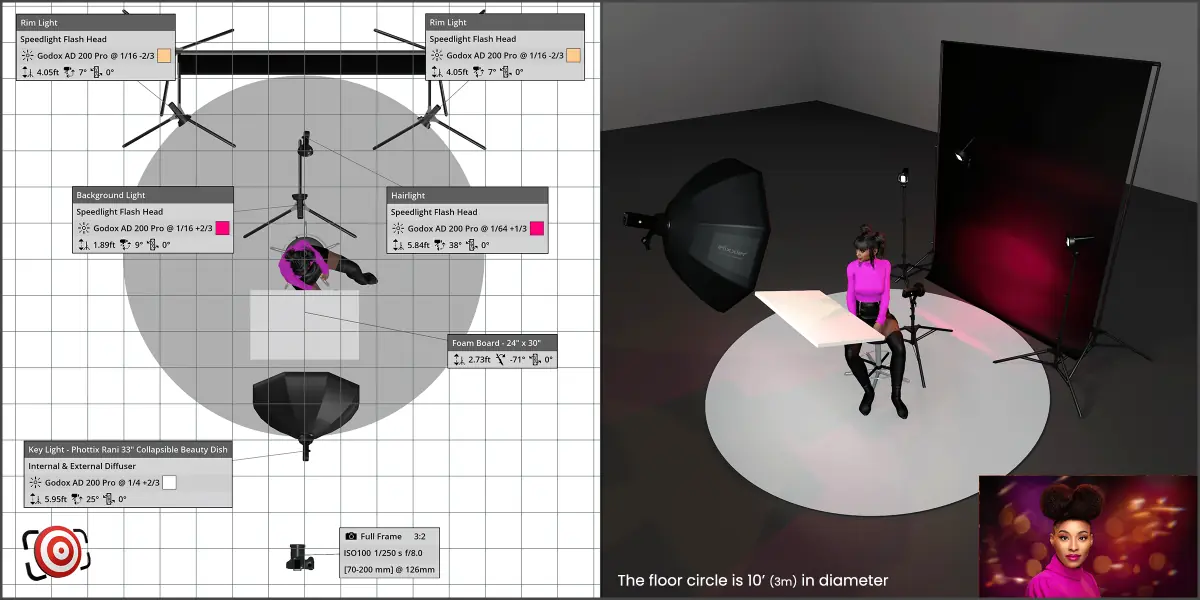Click the orange color swatch in left Rim Light label
The height and width of the screenshot is (600, 1200).
tap(164, 56)
